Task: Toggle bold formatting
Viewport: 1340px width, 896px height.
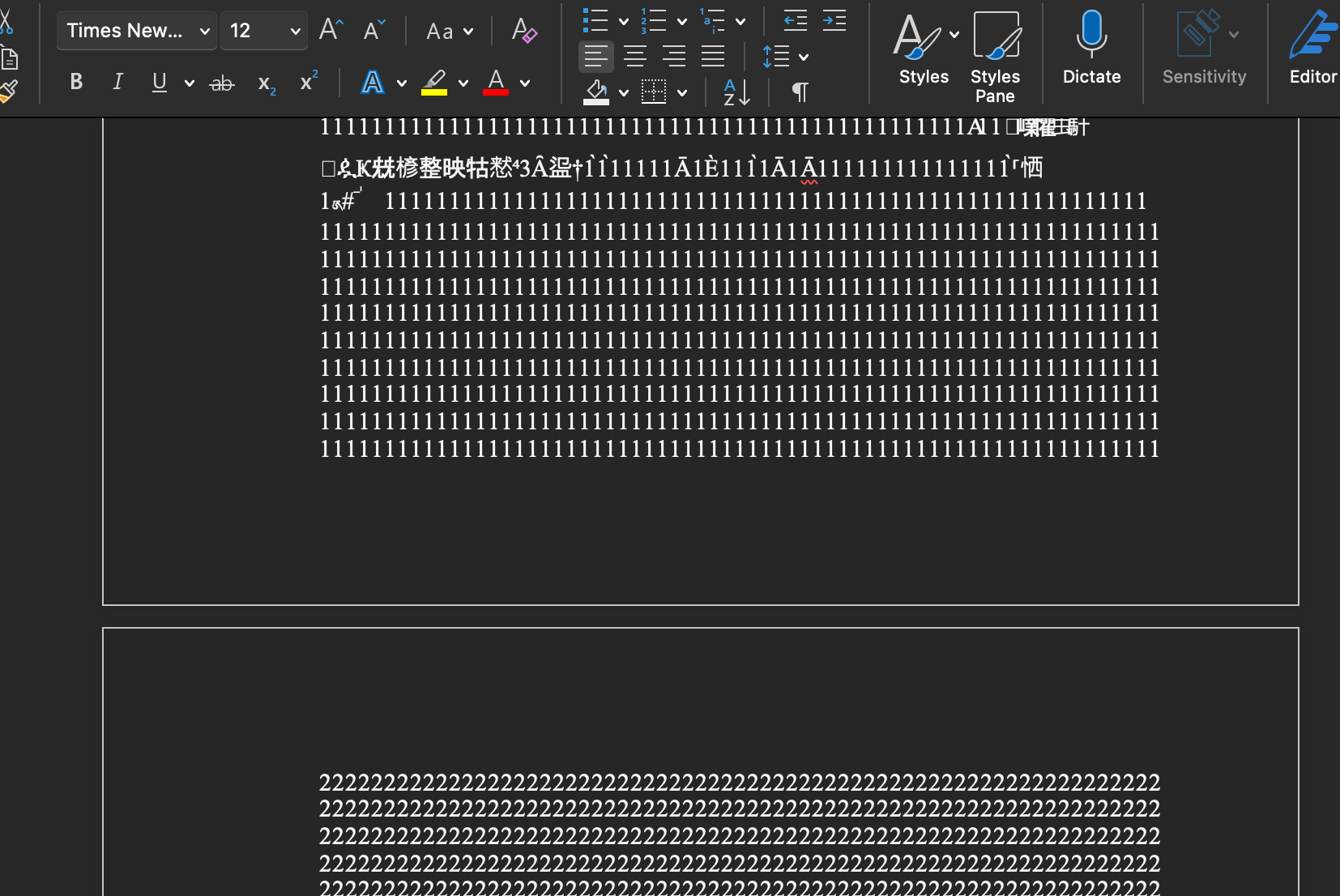Action: (76, 82)
